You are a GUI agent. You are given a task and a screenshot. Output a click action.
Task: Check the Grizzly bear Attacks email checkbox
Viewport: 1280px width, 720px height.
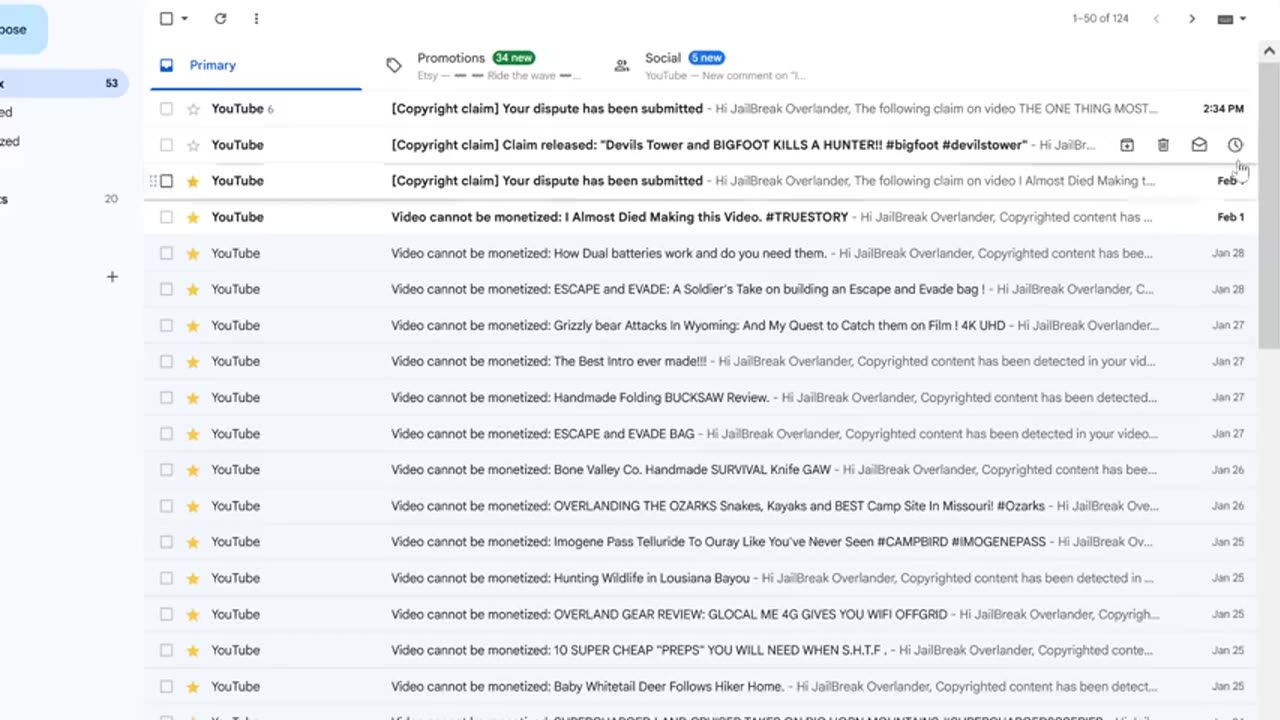point(166,325)
